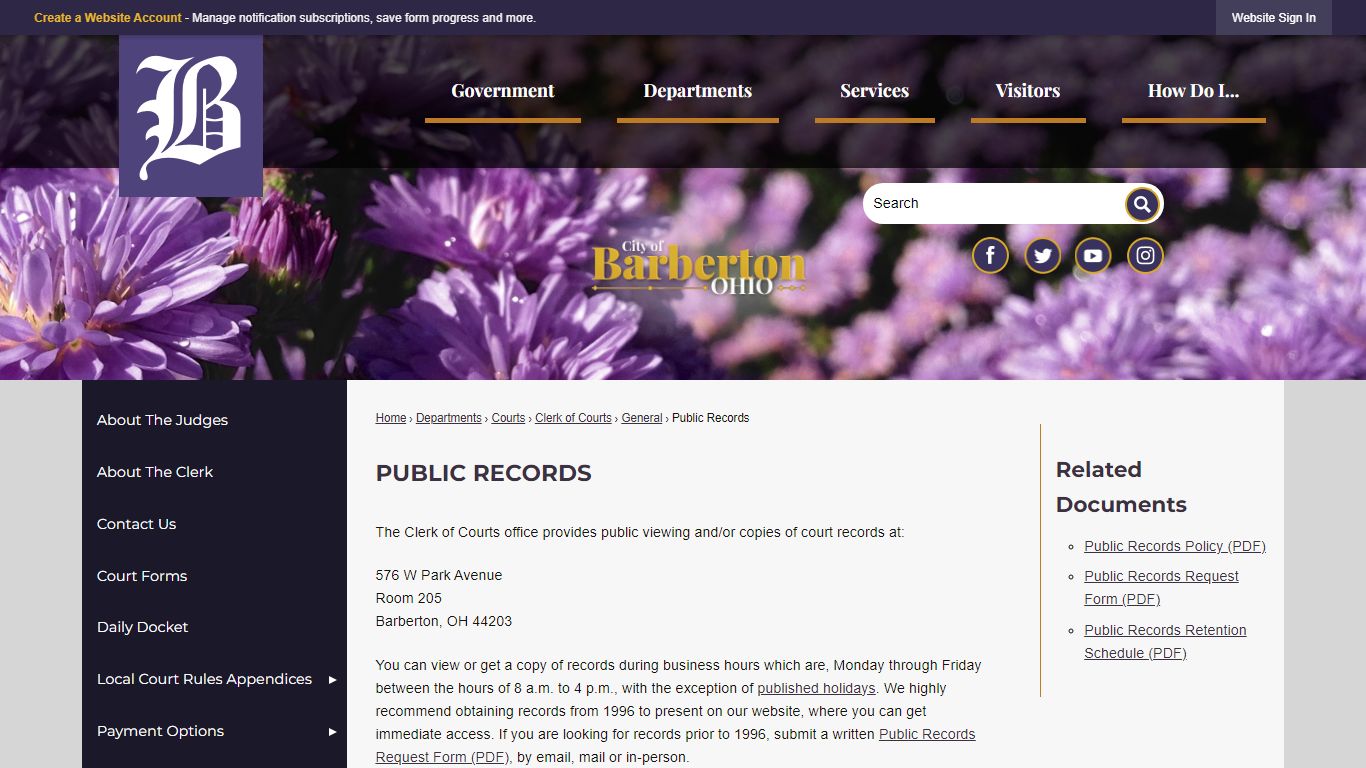
Task: Click the Home breadcrumb link
Action: click(391, 418)
